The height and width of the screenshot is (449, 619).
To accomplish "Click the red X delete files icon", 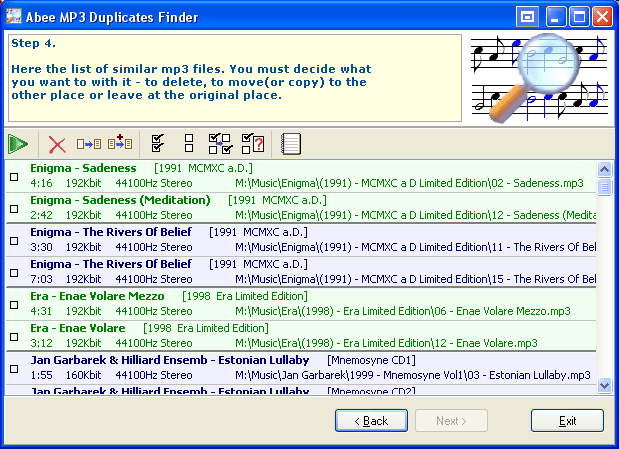I will point(57,145).
